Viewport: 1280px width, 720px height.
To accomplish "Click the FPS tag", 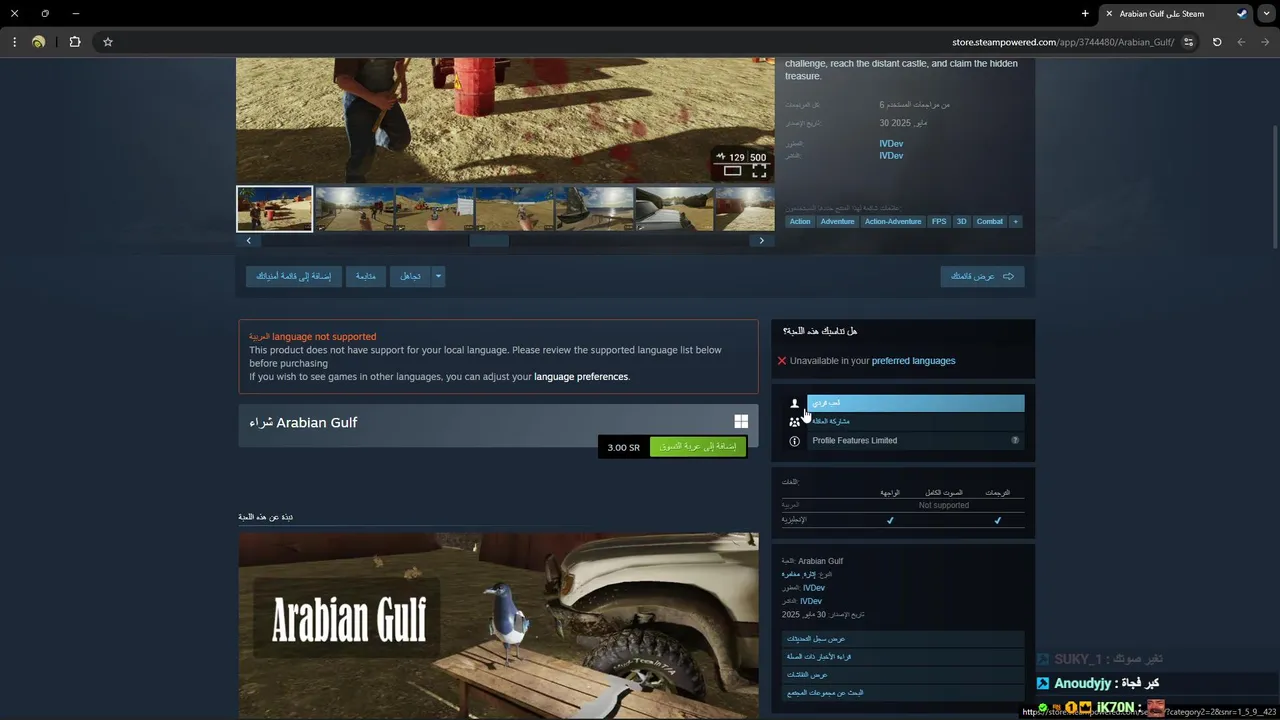I will pos(939,221).
